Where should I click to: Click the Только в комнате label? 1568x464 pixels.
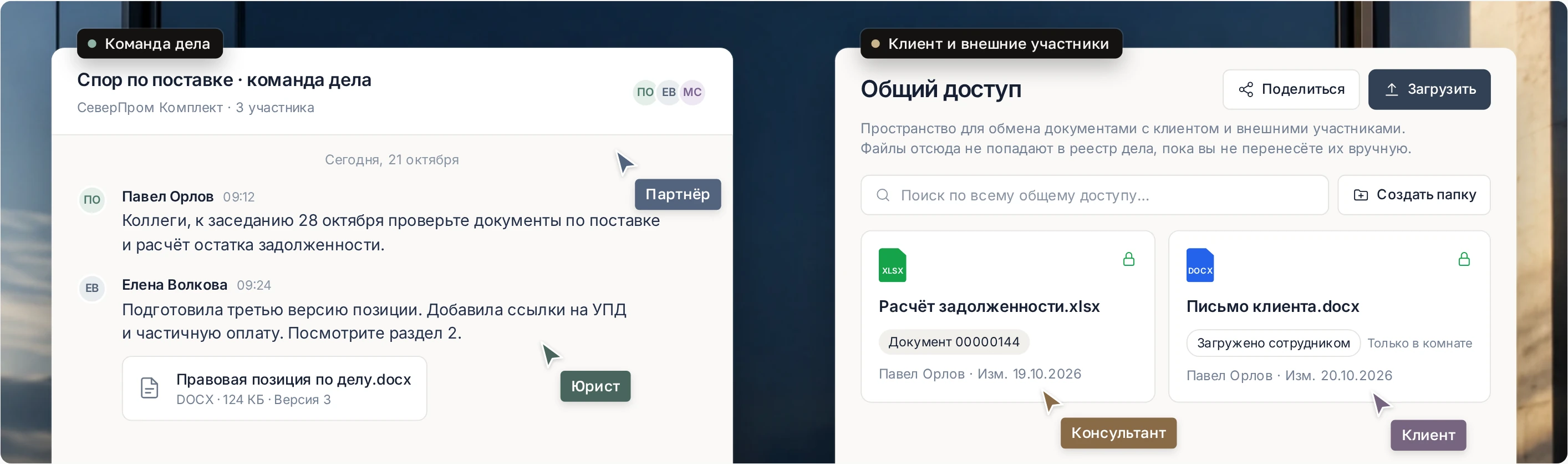click(x=1419, y=344)
